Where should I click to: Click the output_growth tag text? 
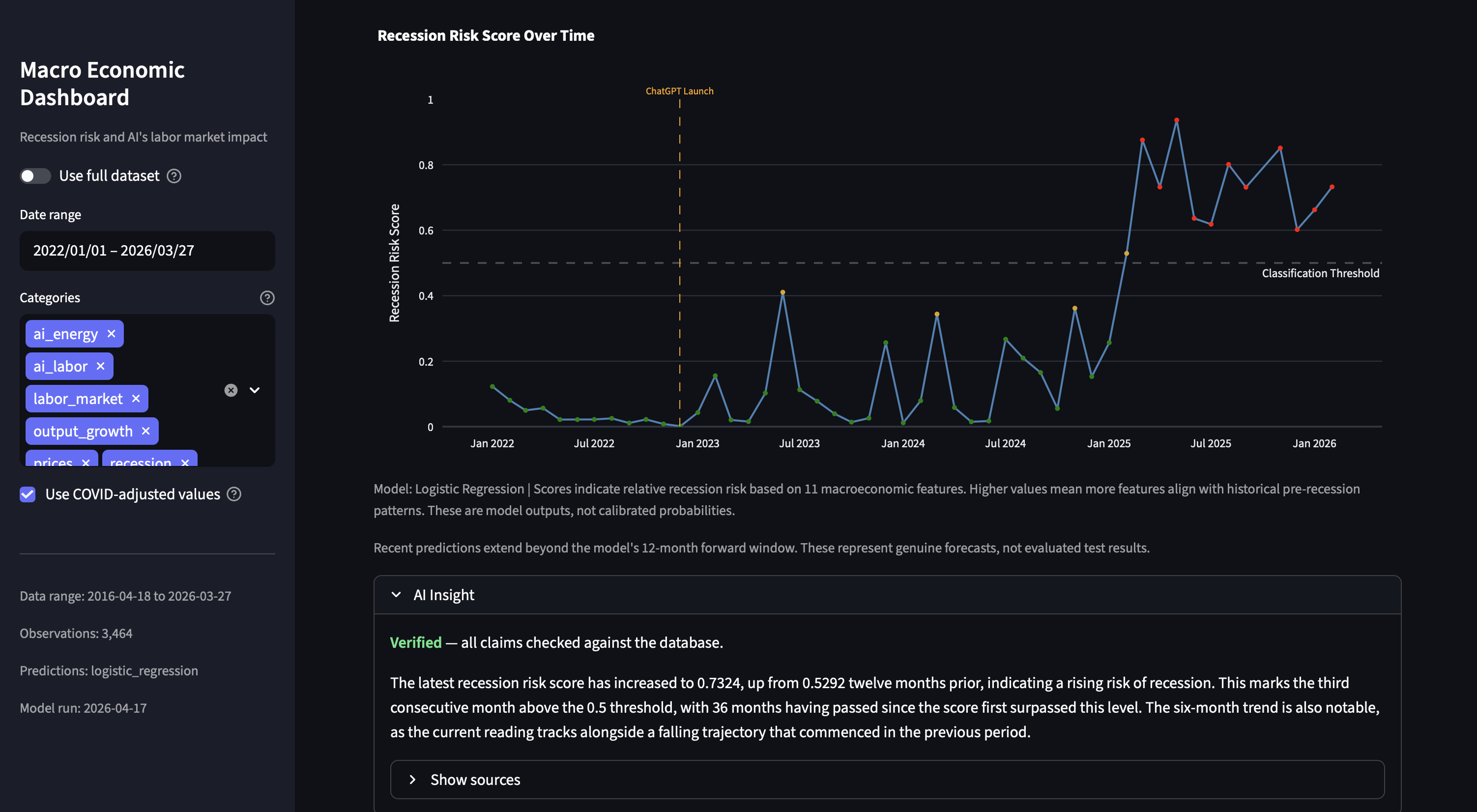pos(83,431)
